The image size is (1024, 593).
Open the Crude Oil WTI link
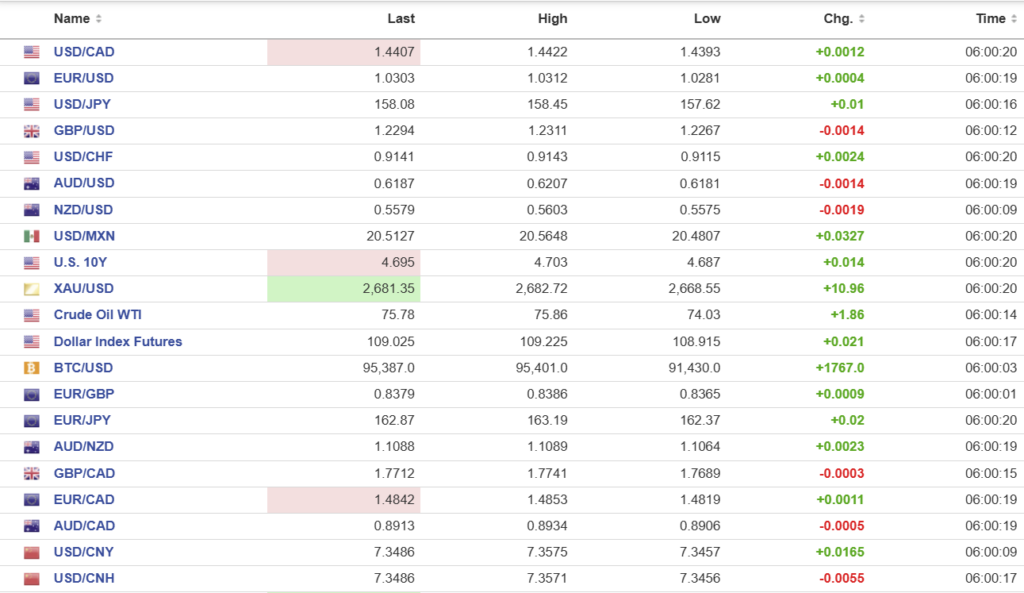pyautogui.click(x=98, y=315)
